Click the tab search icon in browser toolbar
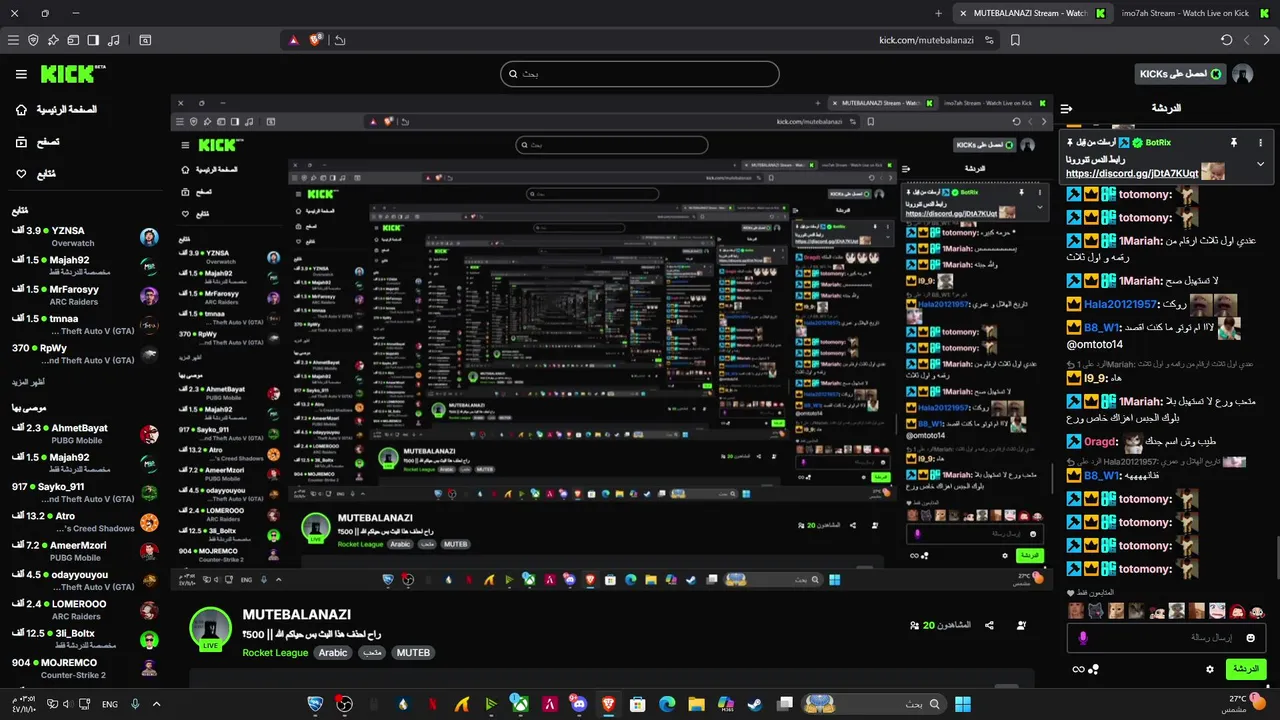 click(x=145, y=40)
